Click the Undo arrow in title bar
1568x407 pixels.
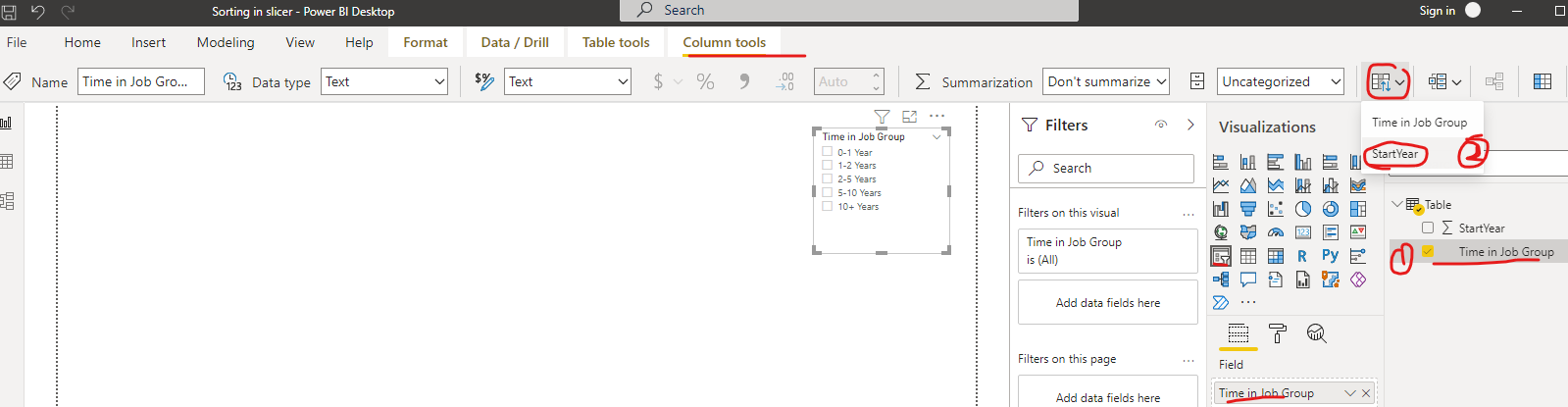(x=38, y=11)
